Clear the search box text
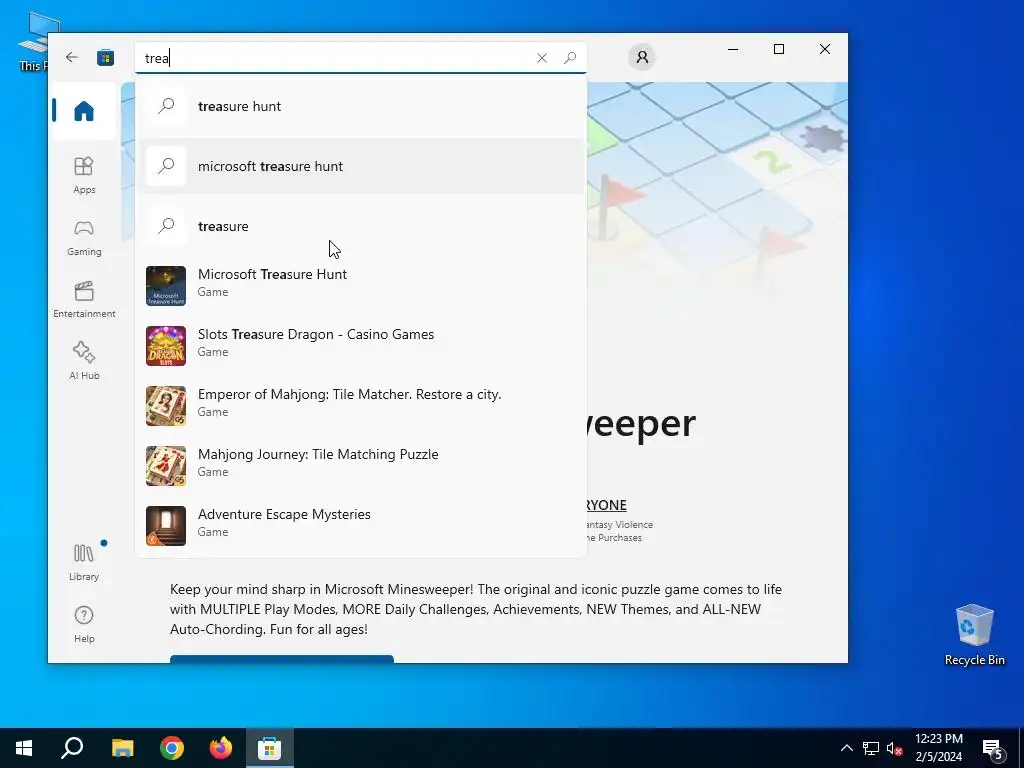This screenshot has width=1024, height=768. click(541, 58)
